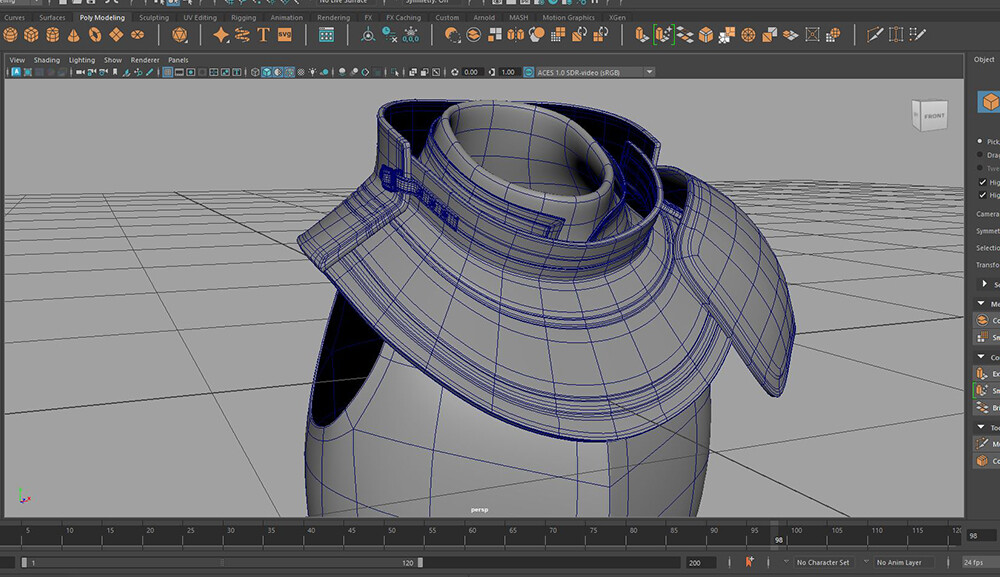Open the 24 fps frame rate dropdown

[x=981, y=562]
